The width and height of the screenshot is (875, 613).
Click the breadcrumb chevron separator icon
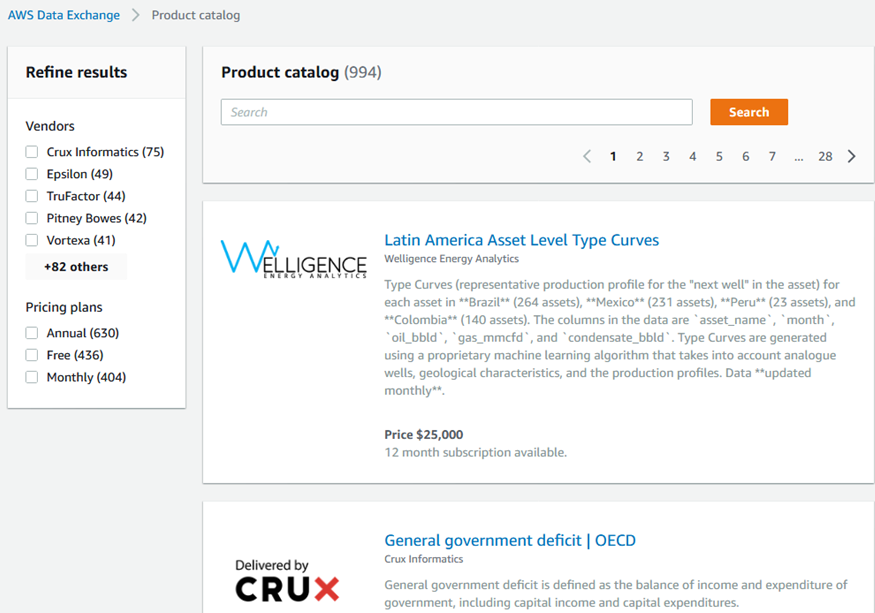(136, 15)
